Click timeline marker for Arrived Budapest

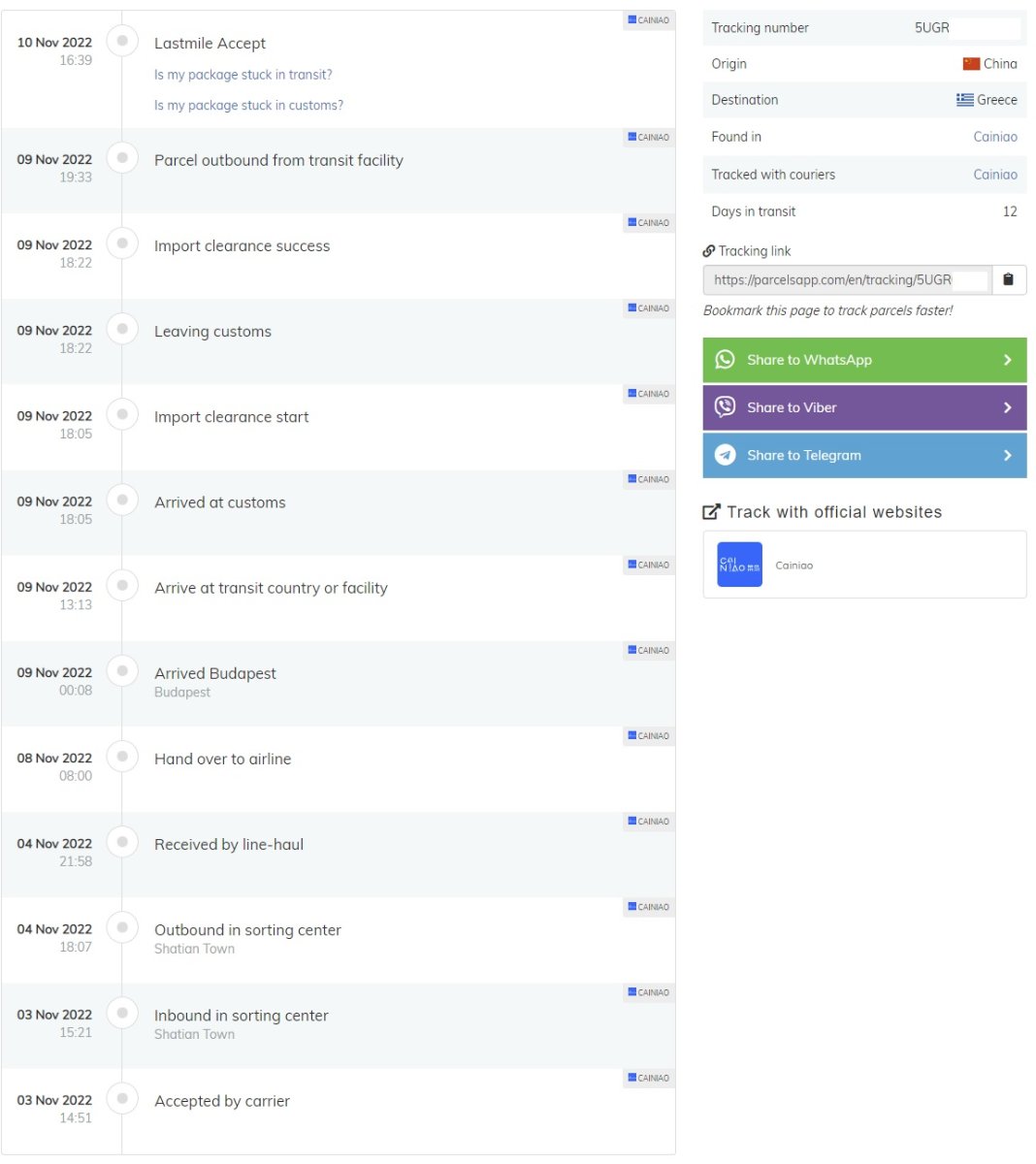tap(122, 670)
